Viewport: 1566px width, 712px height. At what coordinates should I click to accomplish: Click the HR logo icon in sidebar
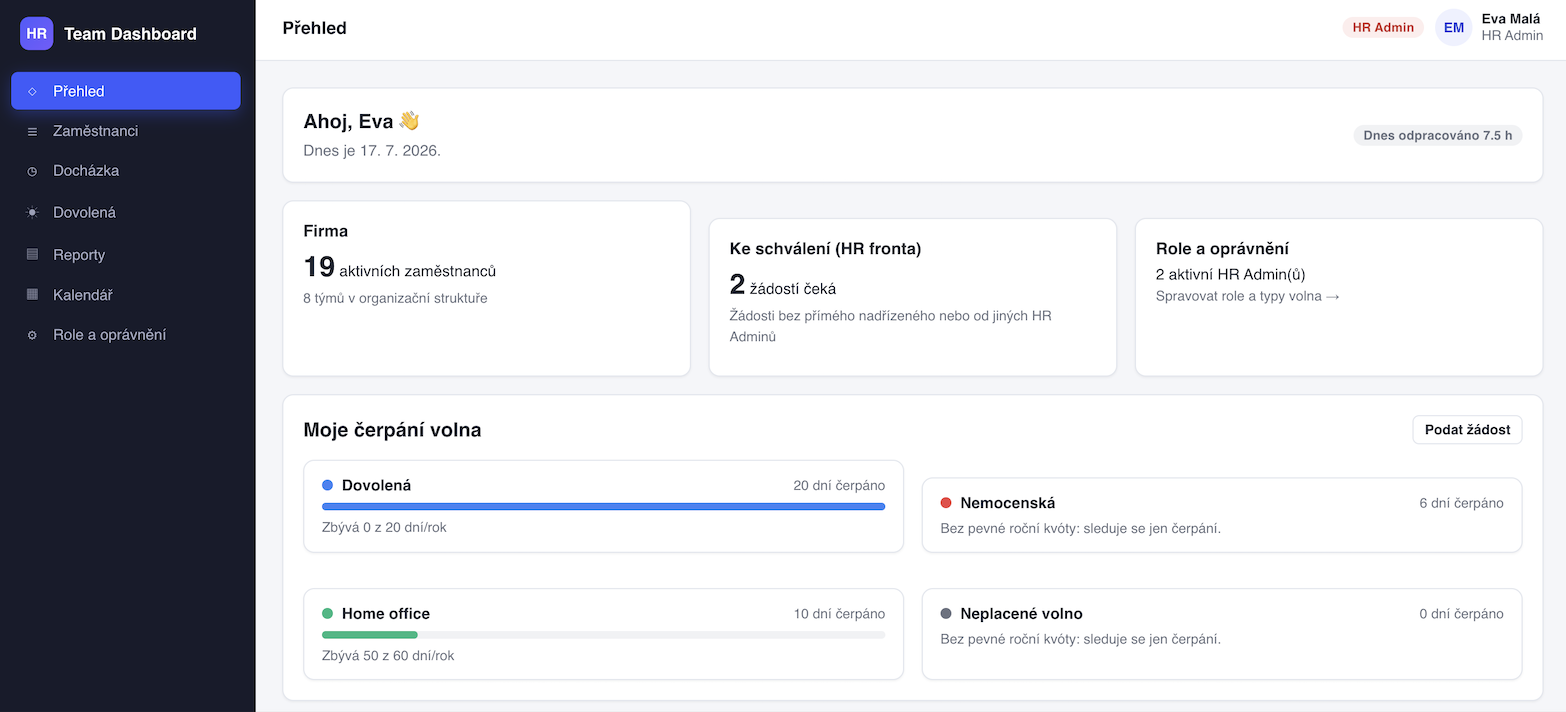pos(37,33)
